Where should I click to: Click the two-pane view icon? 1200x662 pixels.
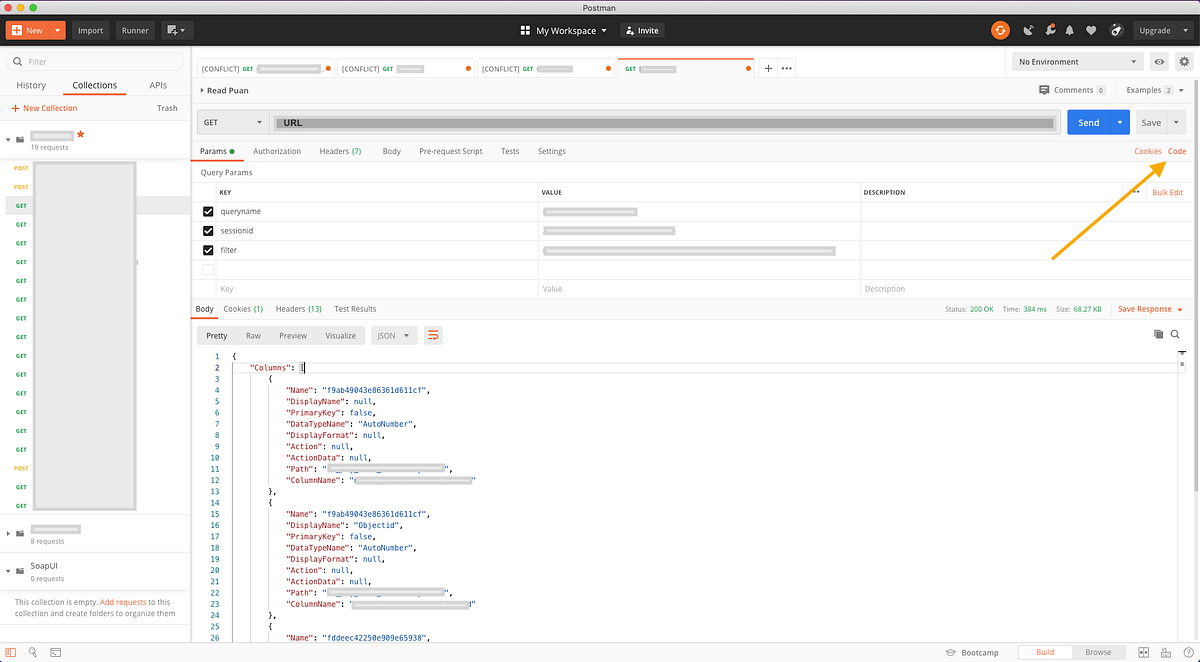click(x=1144, y=652)
